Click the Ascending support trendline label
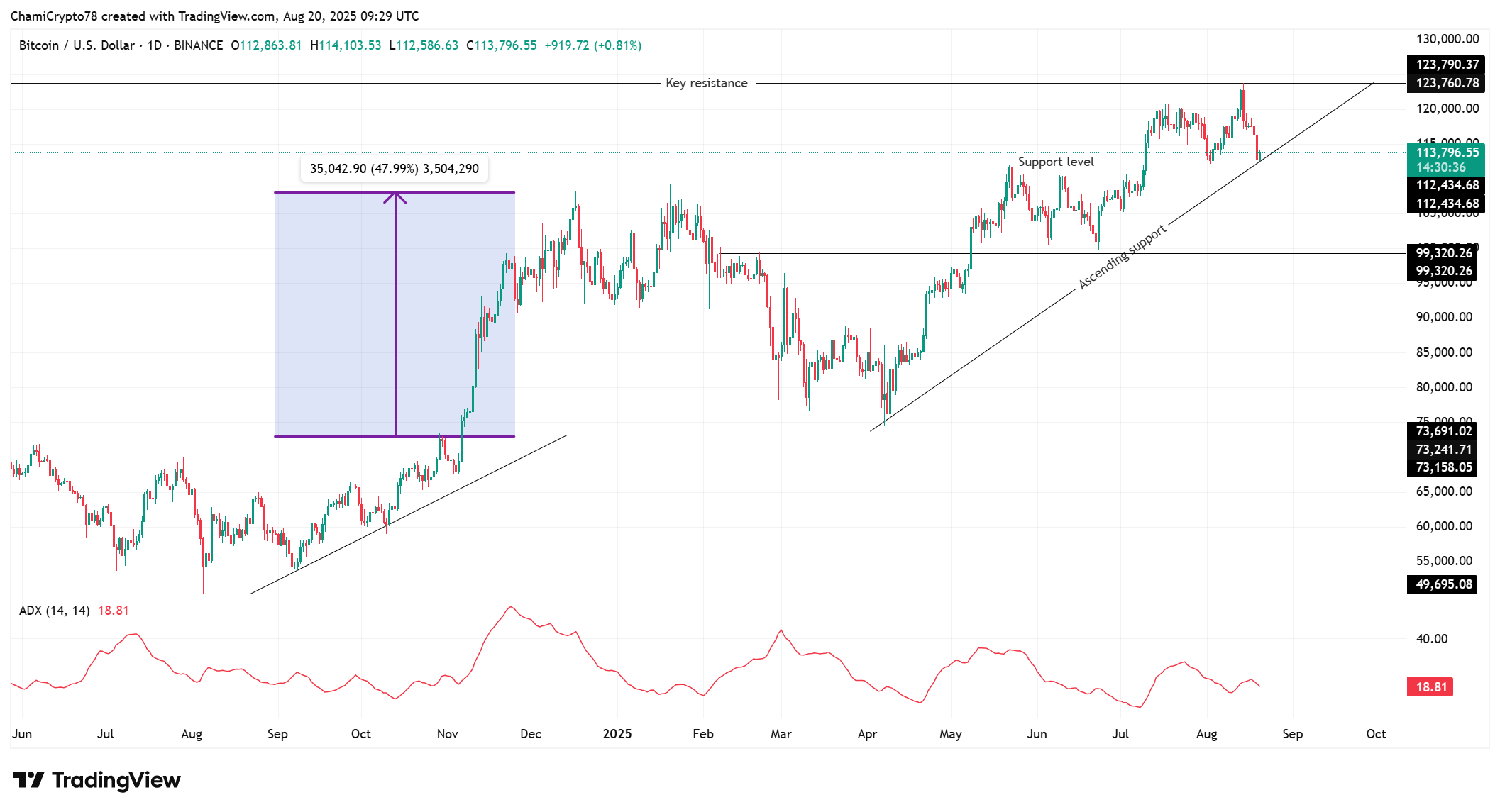This screenshot has width=1500, height=812. (x=1123, y=257)
